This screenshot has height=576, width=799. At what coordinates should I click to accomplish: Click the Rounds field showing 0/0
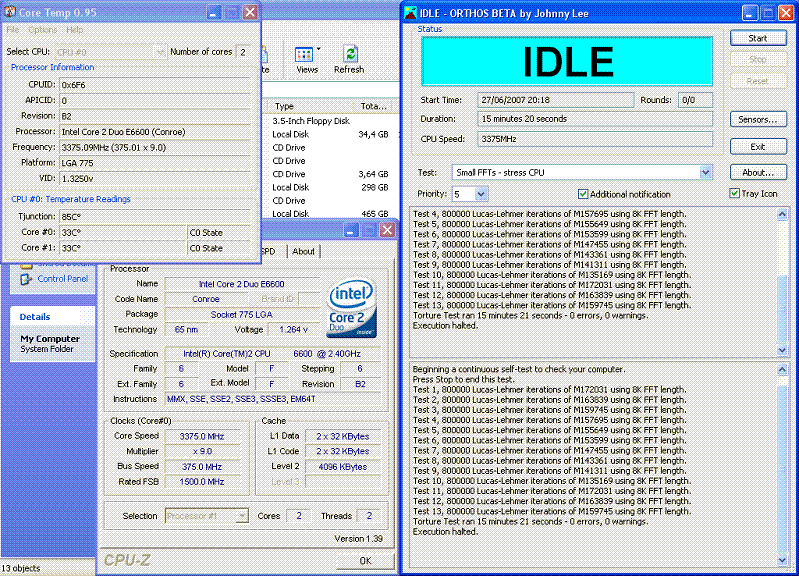pos(696,100)
